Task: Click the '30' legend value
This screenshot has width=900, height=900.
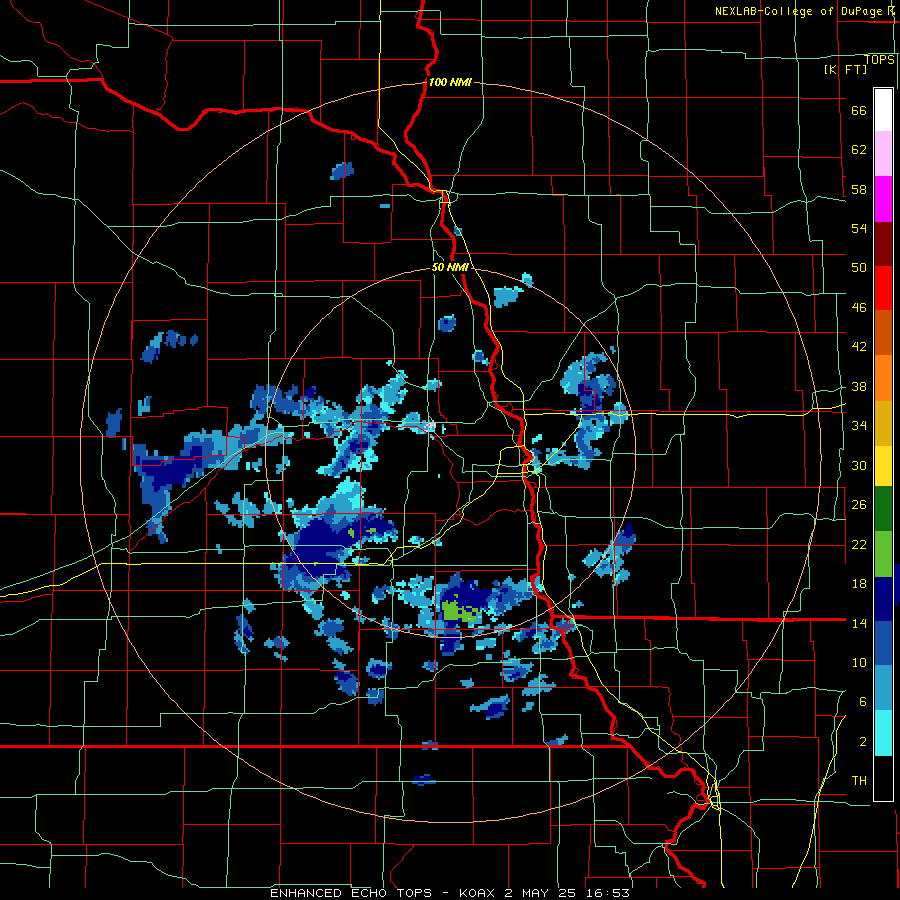Action: [x=859, y=465]
